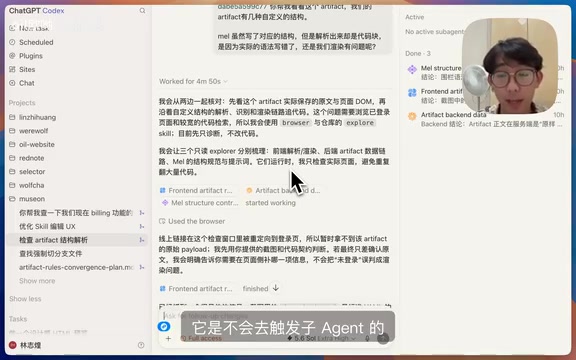Click the 林志煌 user avatar

(13, 345)
